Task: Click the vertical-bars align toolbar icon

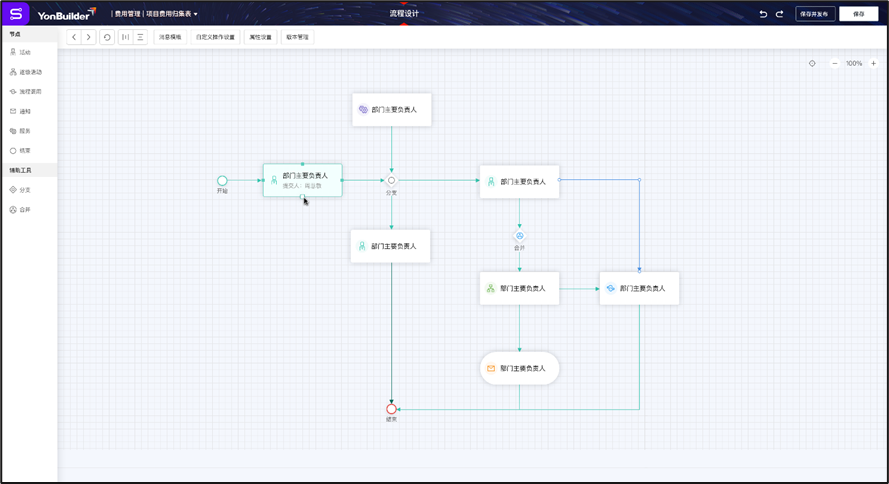Action: click(x=125, y=37)
